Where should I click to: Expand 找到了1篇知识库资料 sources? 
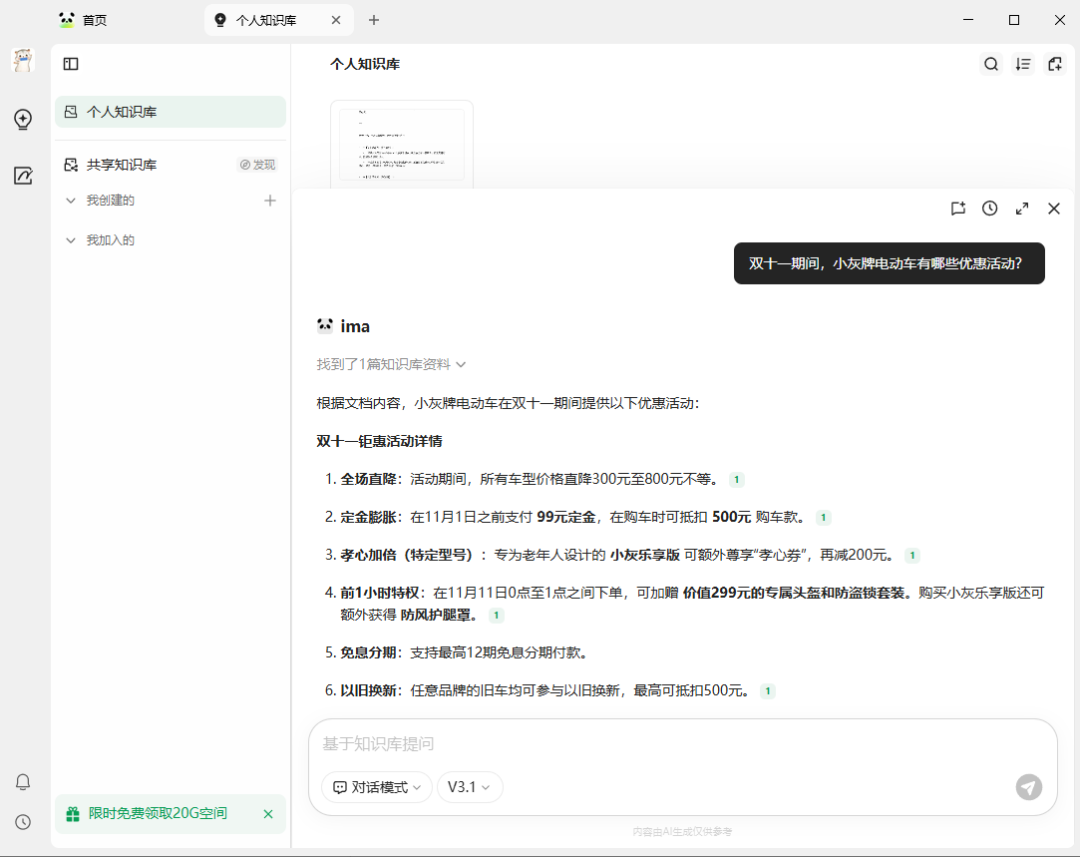pos(391,364)
